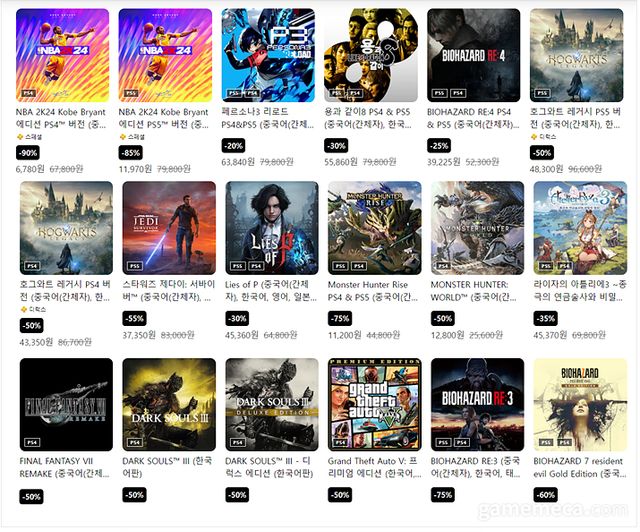This screenshot has height=532, width=640.
Task: Click the -75% badge under Monster Hunter Rise
Action: 340,318
